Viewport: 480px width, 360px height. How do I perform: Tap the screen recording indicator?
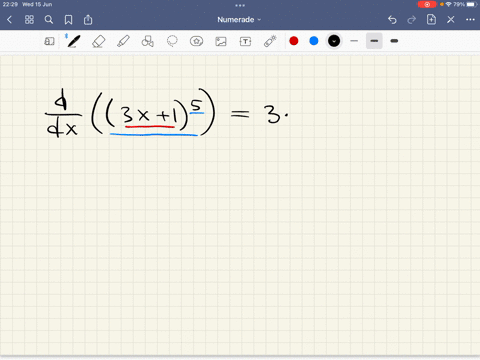pyautogui.click(x=427, y=4)
